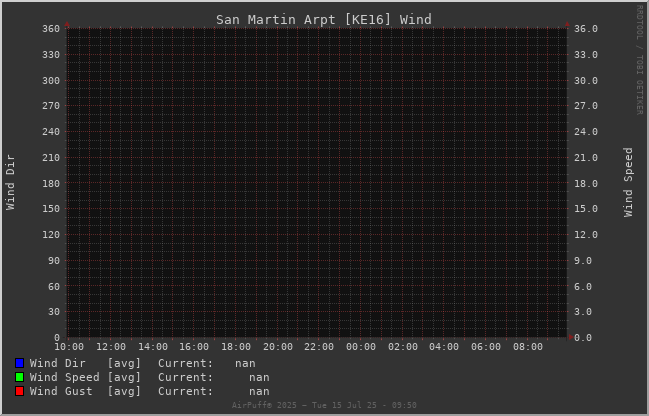The height and width of the screenshot is (416, 649).
Task: Click the 12:00 time axis label
Action: coord(111,347)
